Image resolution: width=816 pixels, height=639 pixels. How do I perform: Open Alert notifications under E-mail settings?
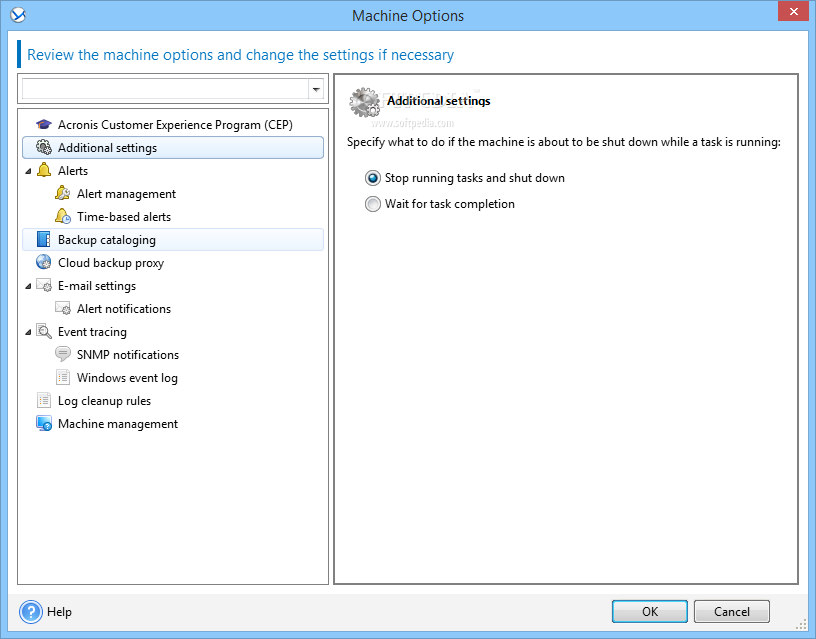[123, 309]
